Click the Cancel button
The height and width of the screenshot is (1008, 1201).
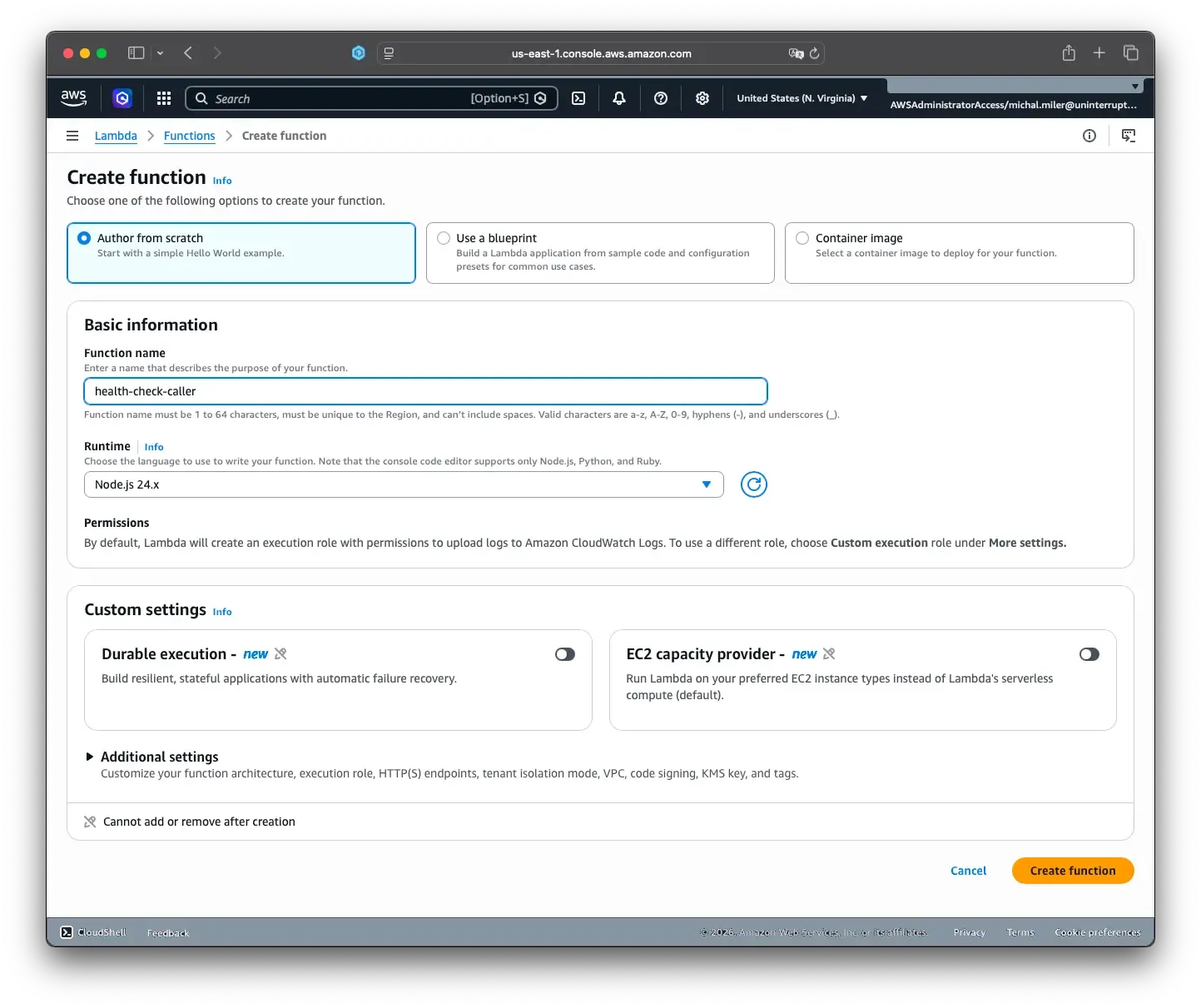click(969, 871)
